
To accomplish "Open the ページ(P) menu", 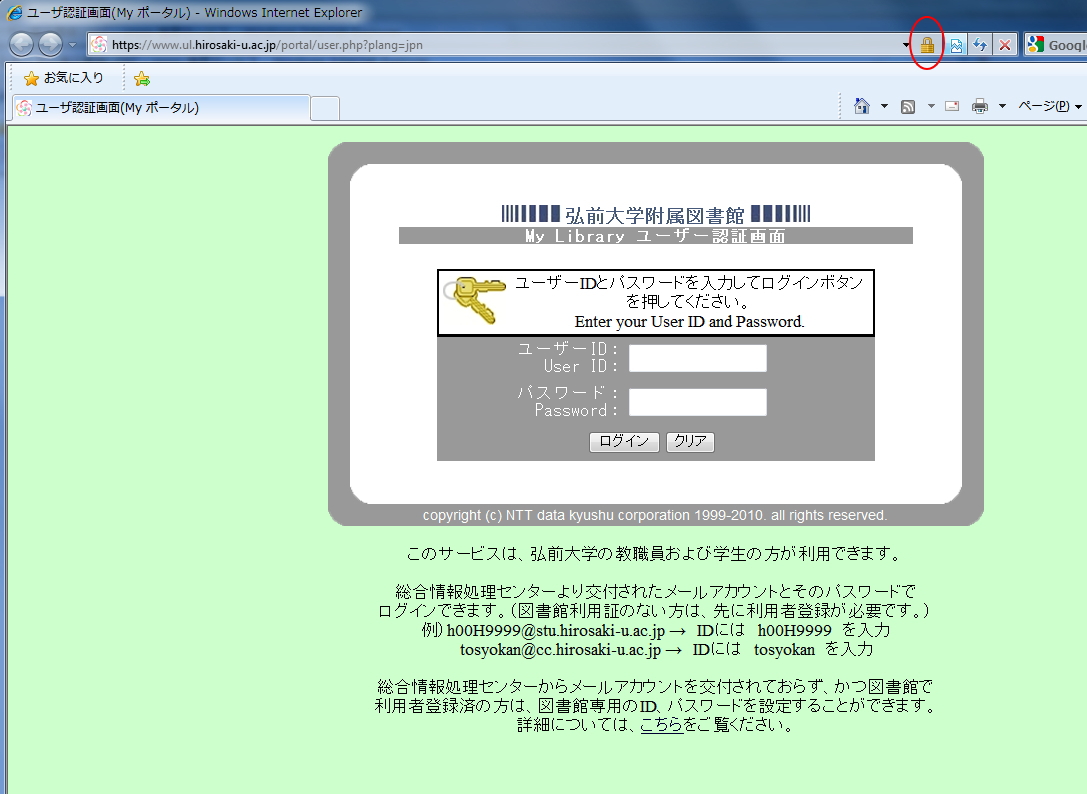I will click(1049, 106).
